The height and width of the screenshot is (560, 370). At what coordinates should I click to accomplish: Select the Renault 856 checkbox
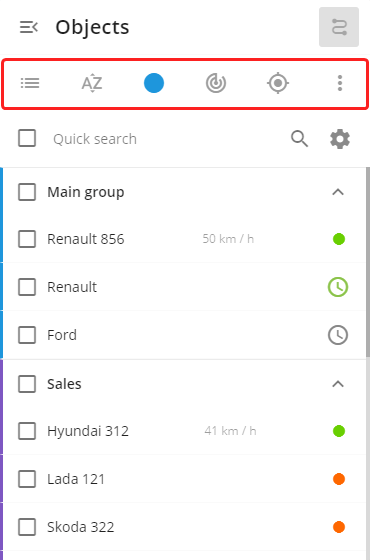click(x=27, y=239)
